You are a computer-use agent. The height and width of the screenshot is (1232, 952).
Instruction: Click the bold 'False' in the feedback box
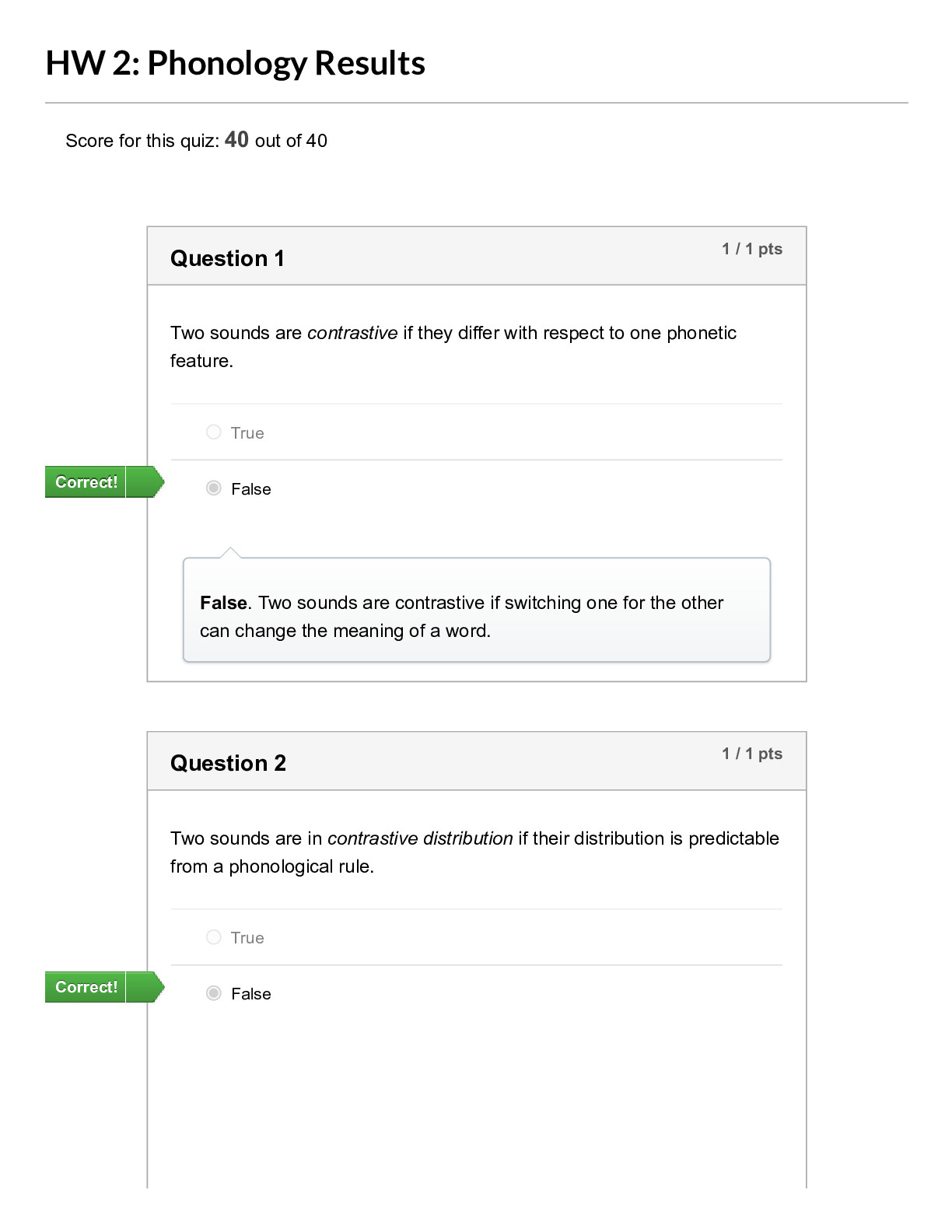pyautogui.click(x=223, y=603)
